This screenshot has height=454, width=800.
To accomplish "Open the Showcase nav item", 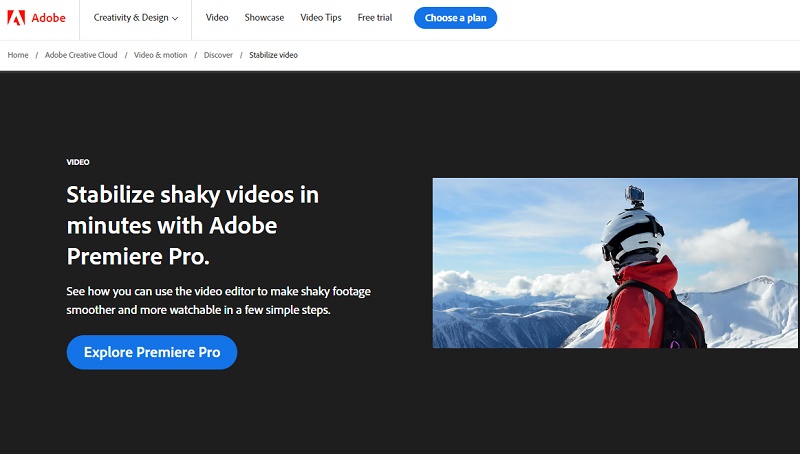I will 264,17.
